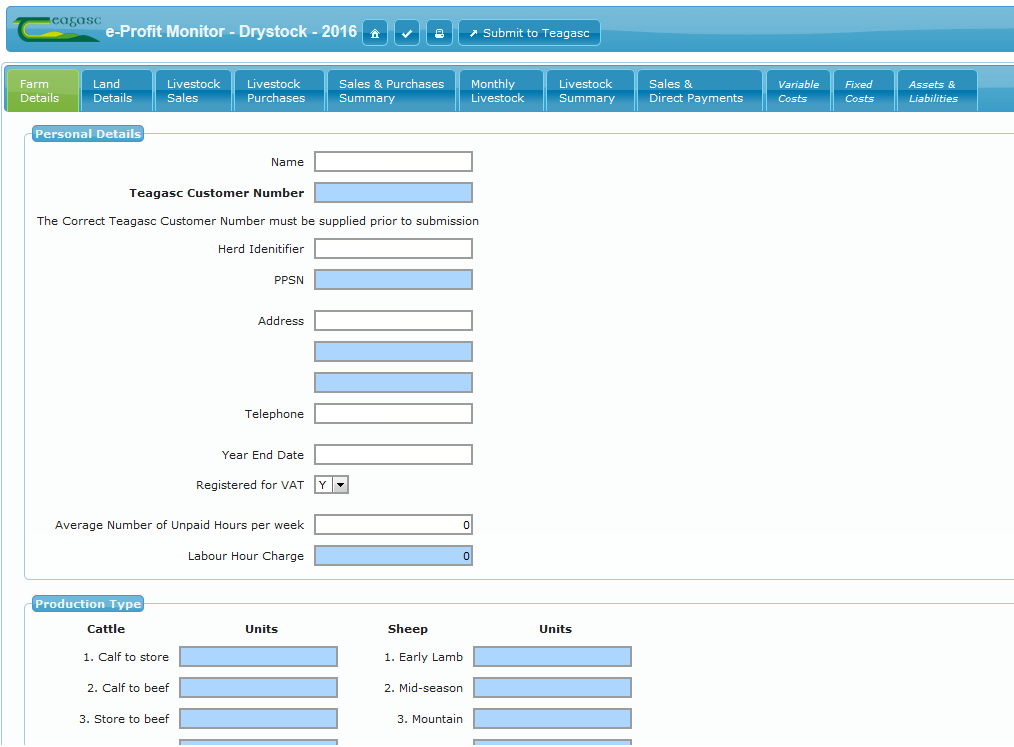
Task: Click the "Year End Date" label
Action: click(263, 455)
